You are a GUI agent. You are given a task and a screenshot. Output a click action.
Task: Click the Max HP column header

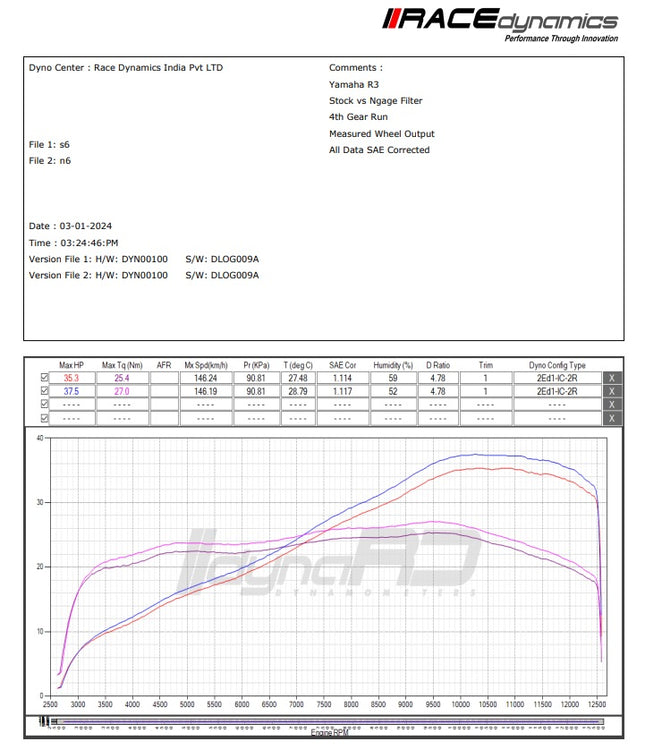pyautogui.click(x=71, y=365)
